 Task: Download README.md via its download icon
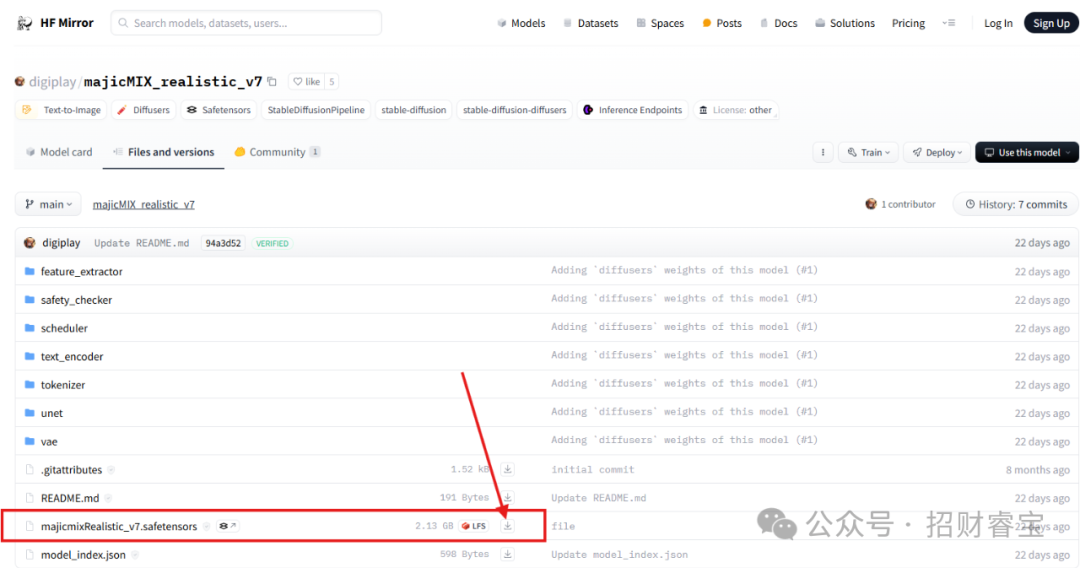pyautogui.click(x=508, y=497)
